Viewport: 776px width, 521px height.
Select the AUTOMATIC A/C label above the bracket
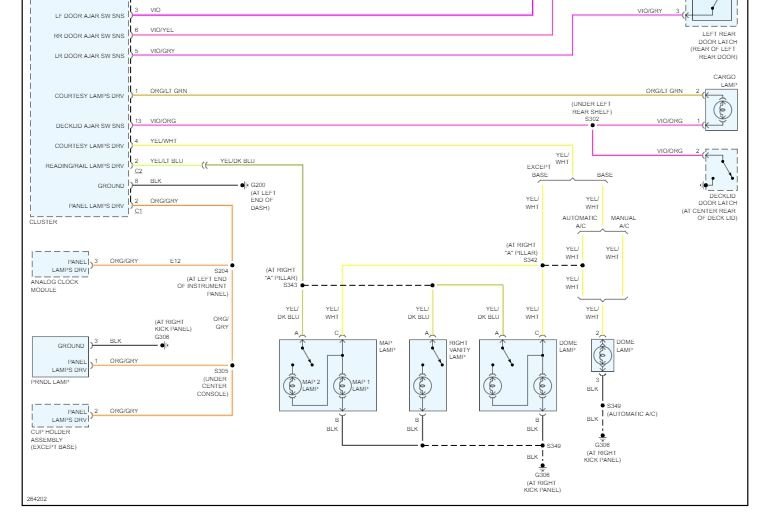[x=580, y=222]
